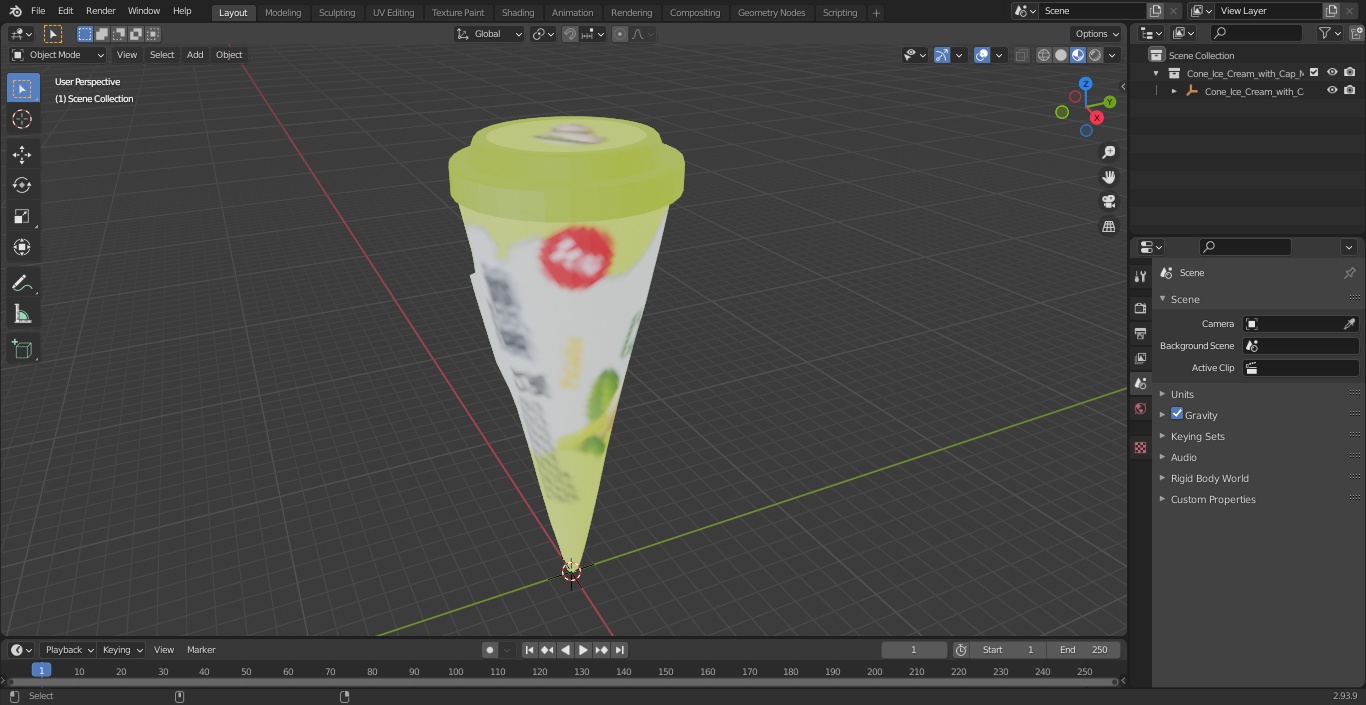Screen dimensions: 1366x705
Task: Open Playback dropdown in timeline
Action: 68,650
